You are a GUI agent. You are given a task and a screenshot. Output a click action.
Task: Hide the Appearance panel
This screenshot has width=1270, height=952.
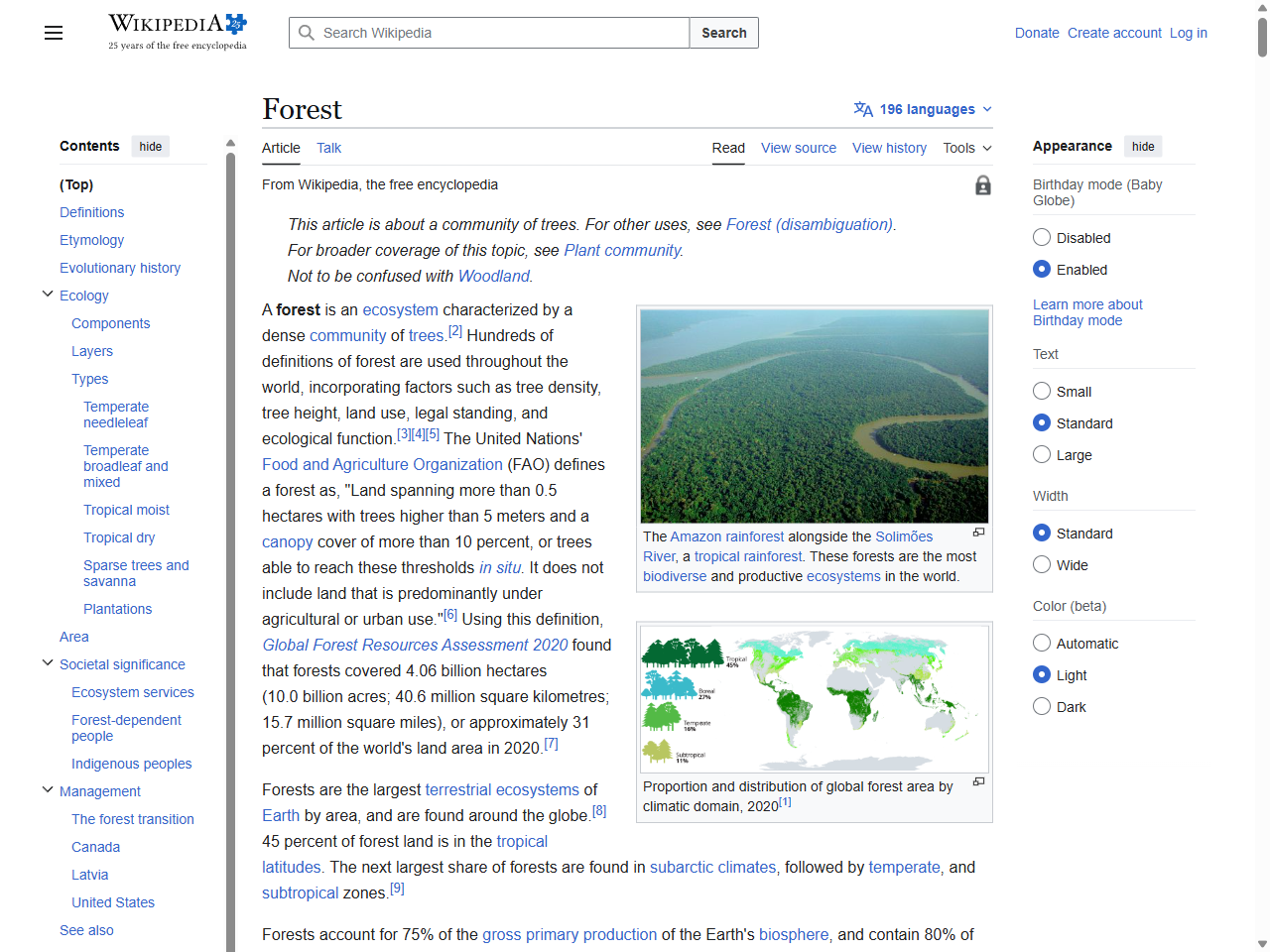click(1143, 147)
